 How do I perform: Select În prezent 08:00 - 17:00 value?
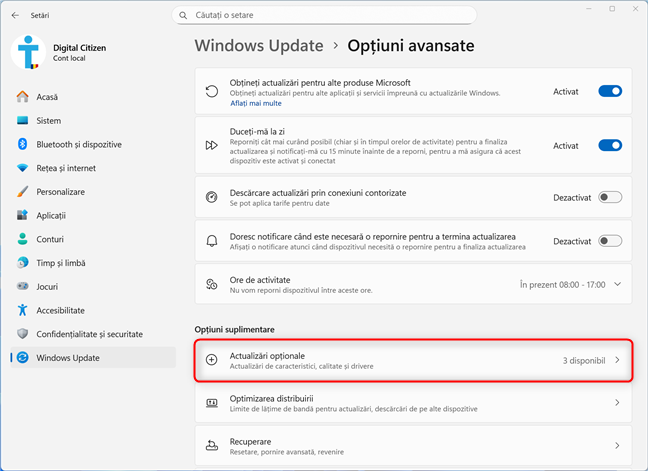click(562, 285)
